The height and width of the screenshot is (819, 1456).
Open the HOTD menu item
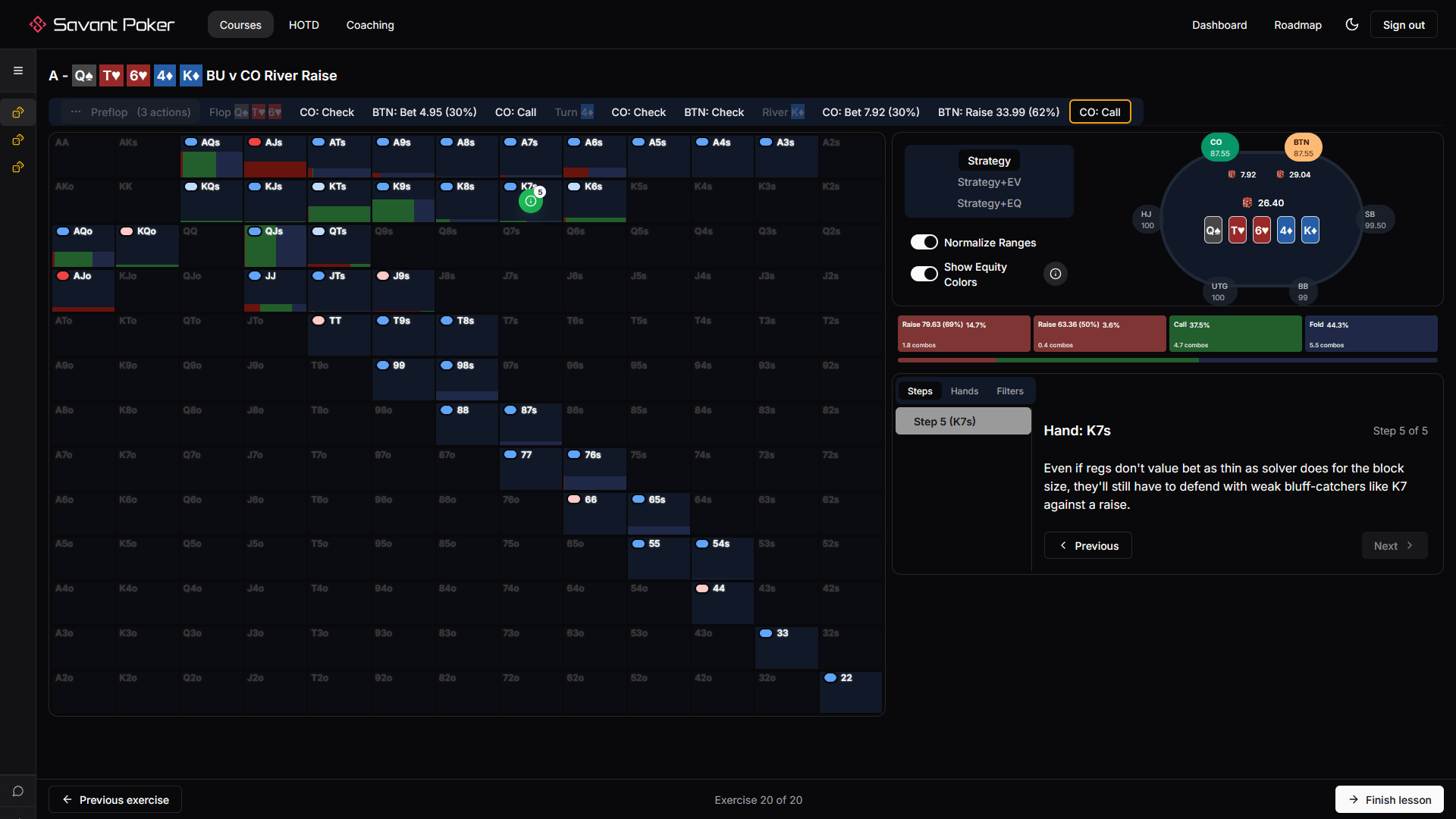[x=303, y=24]
